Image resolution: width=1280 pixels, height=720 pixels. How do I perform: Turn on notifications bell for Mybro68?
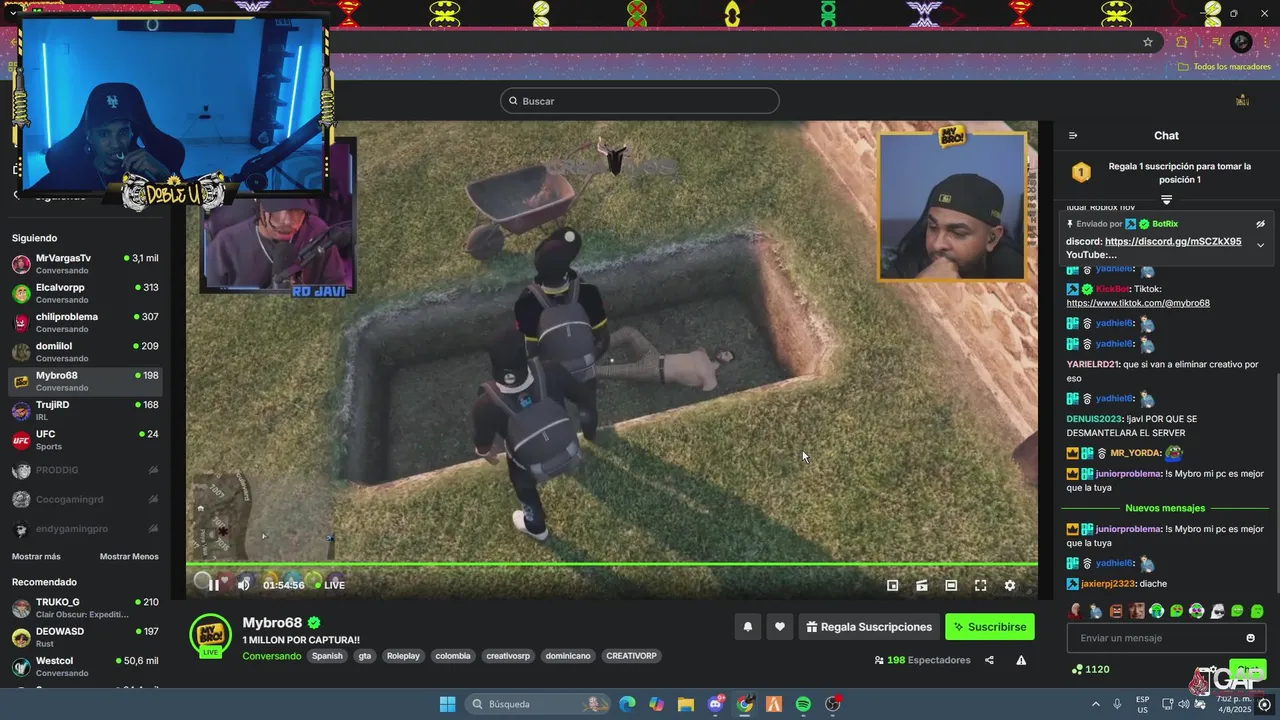747,627
